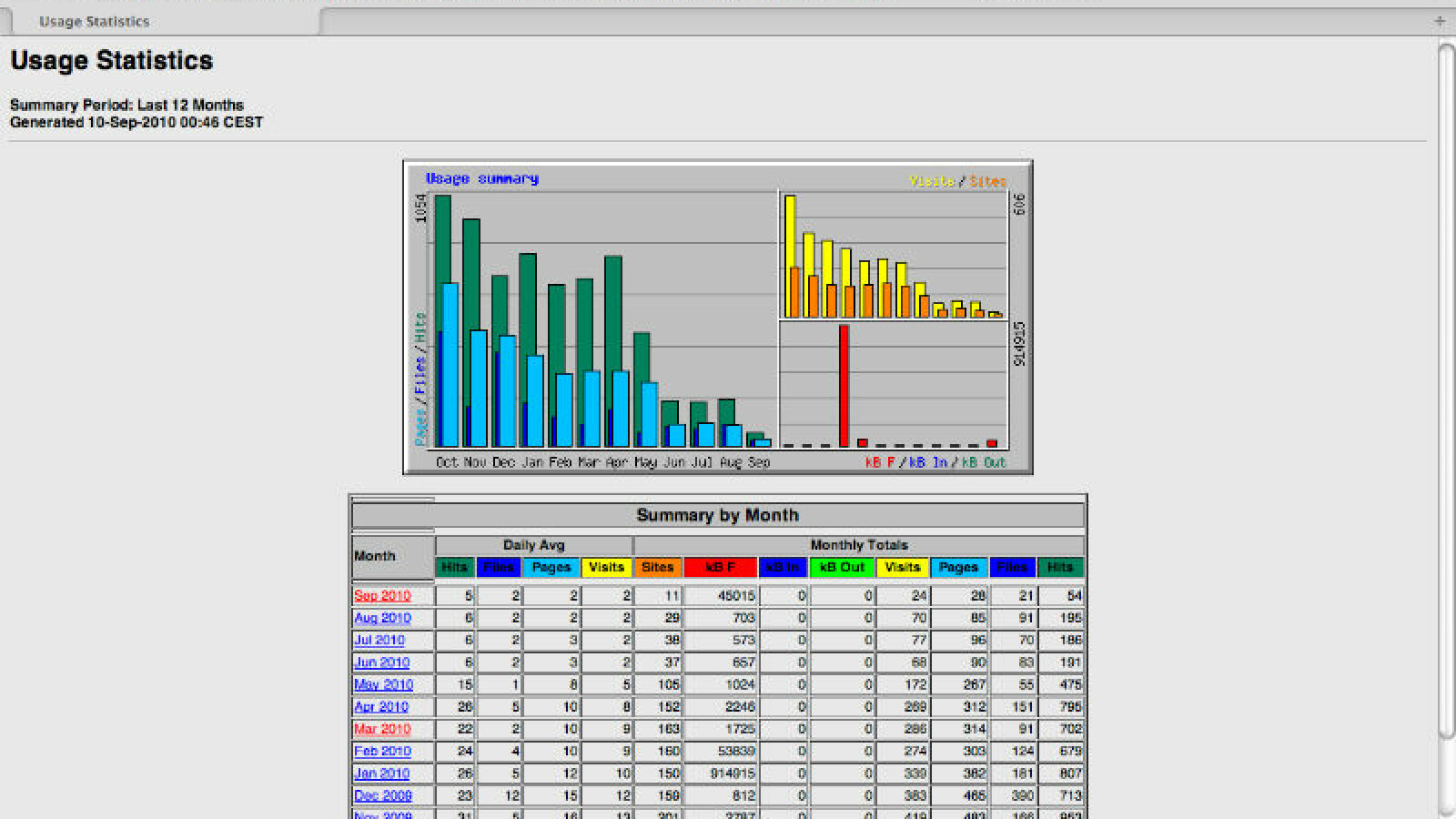Open a new tab with the plus button
1456x819 pixels.
point(1440,21)
